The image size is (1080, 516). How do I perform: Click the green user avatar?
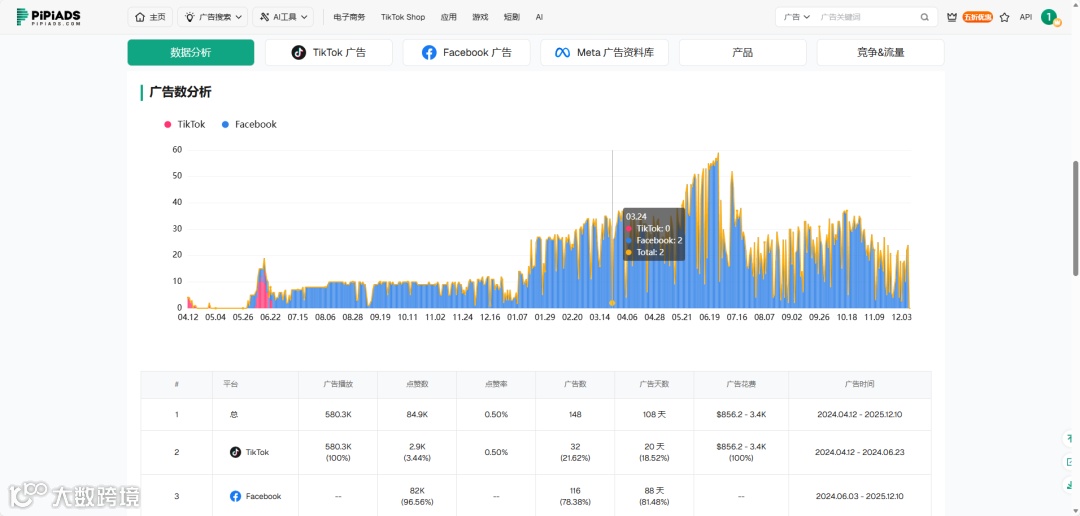point(1049,17)
